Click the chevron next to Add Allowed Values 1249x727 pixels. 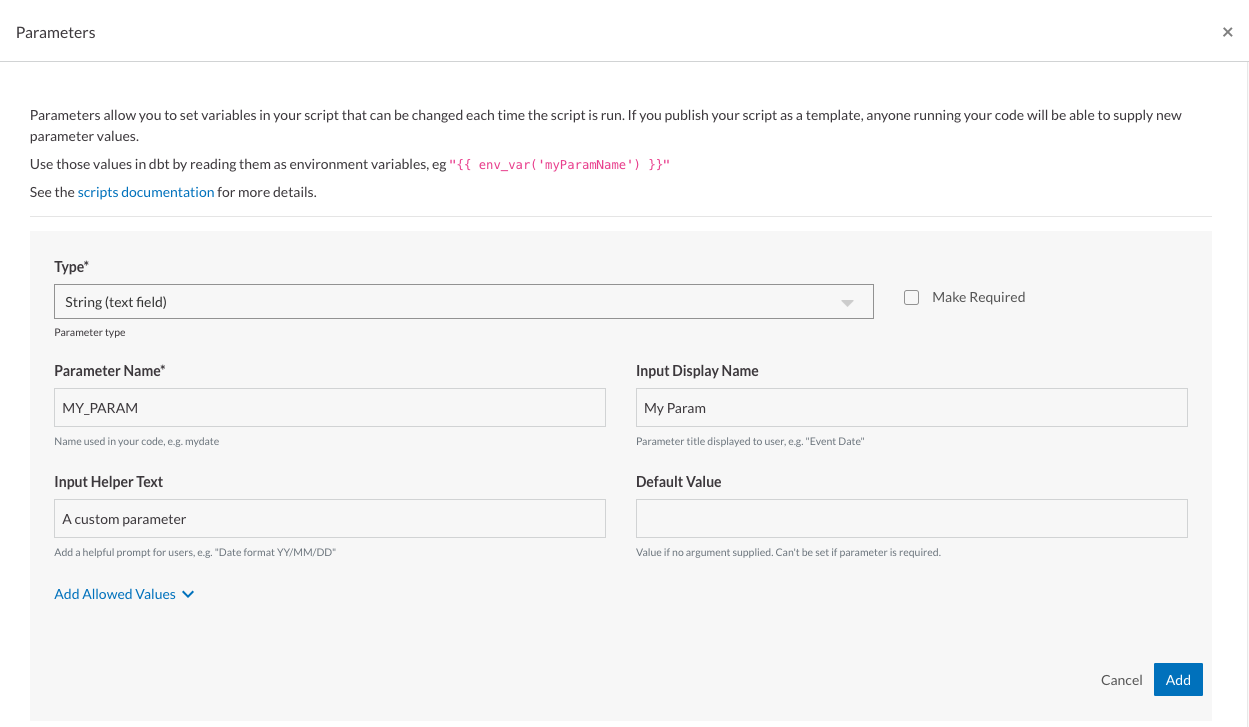pyautogui.click(x=188, y=593)
